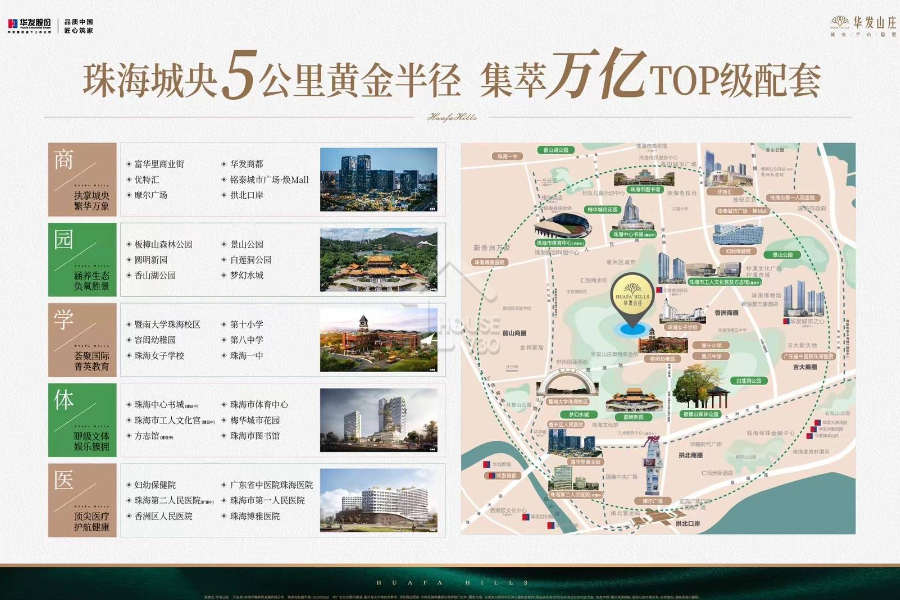This screenshot has height=600, width=900.
Task: Click the pavilion and tree illustration (板樟山森林公园)
Action: coord(701,387)
